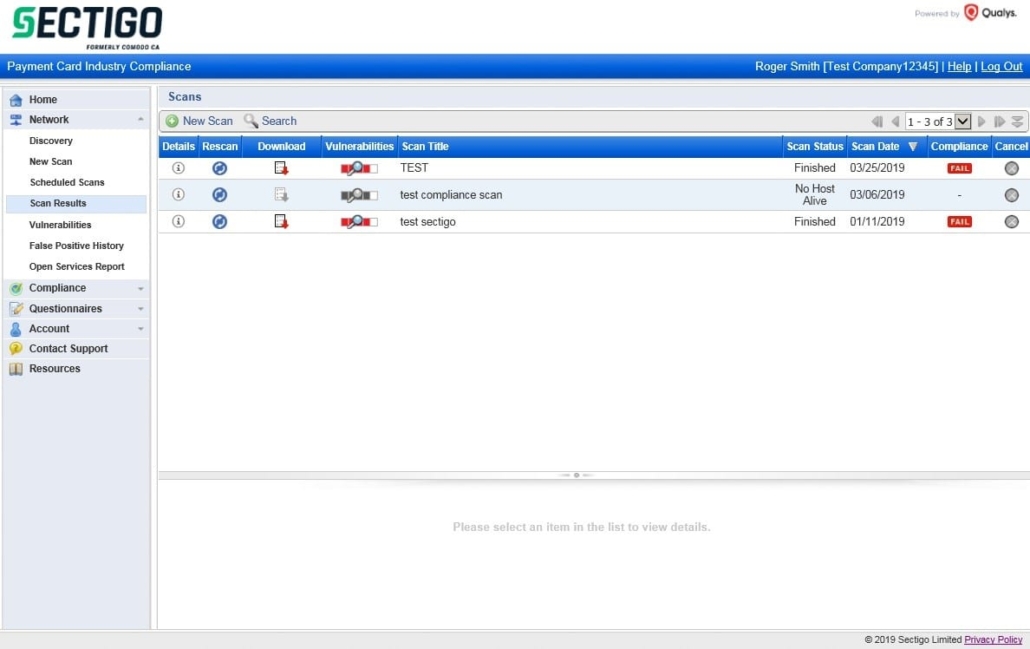The height and width of the screenshot is (649, 1030).
Task: Open False Positive History
Action: [76, 246]
